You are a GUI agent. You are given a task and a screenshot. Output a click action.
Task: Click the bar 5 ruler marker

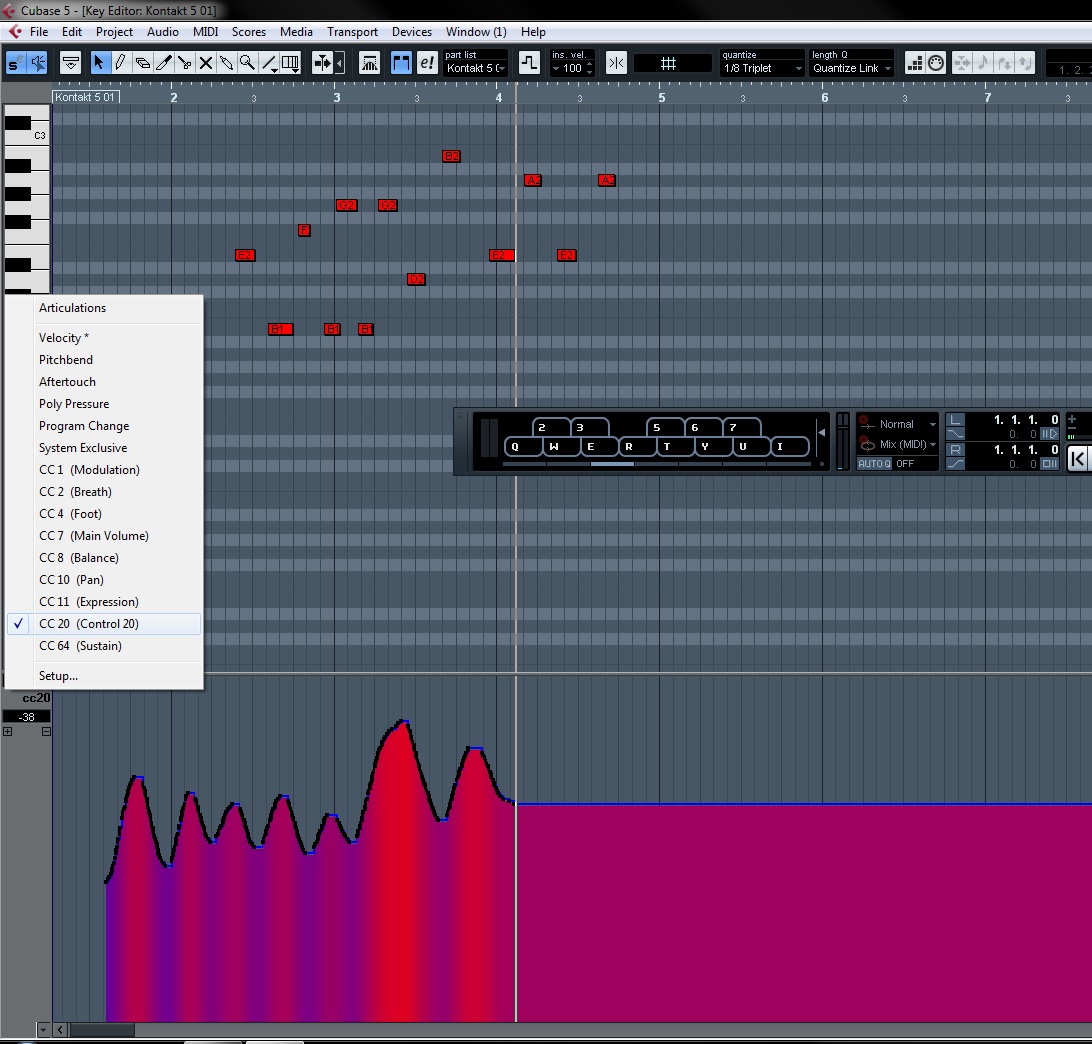(662, 98)
